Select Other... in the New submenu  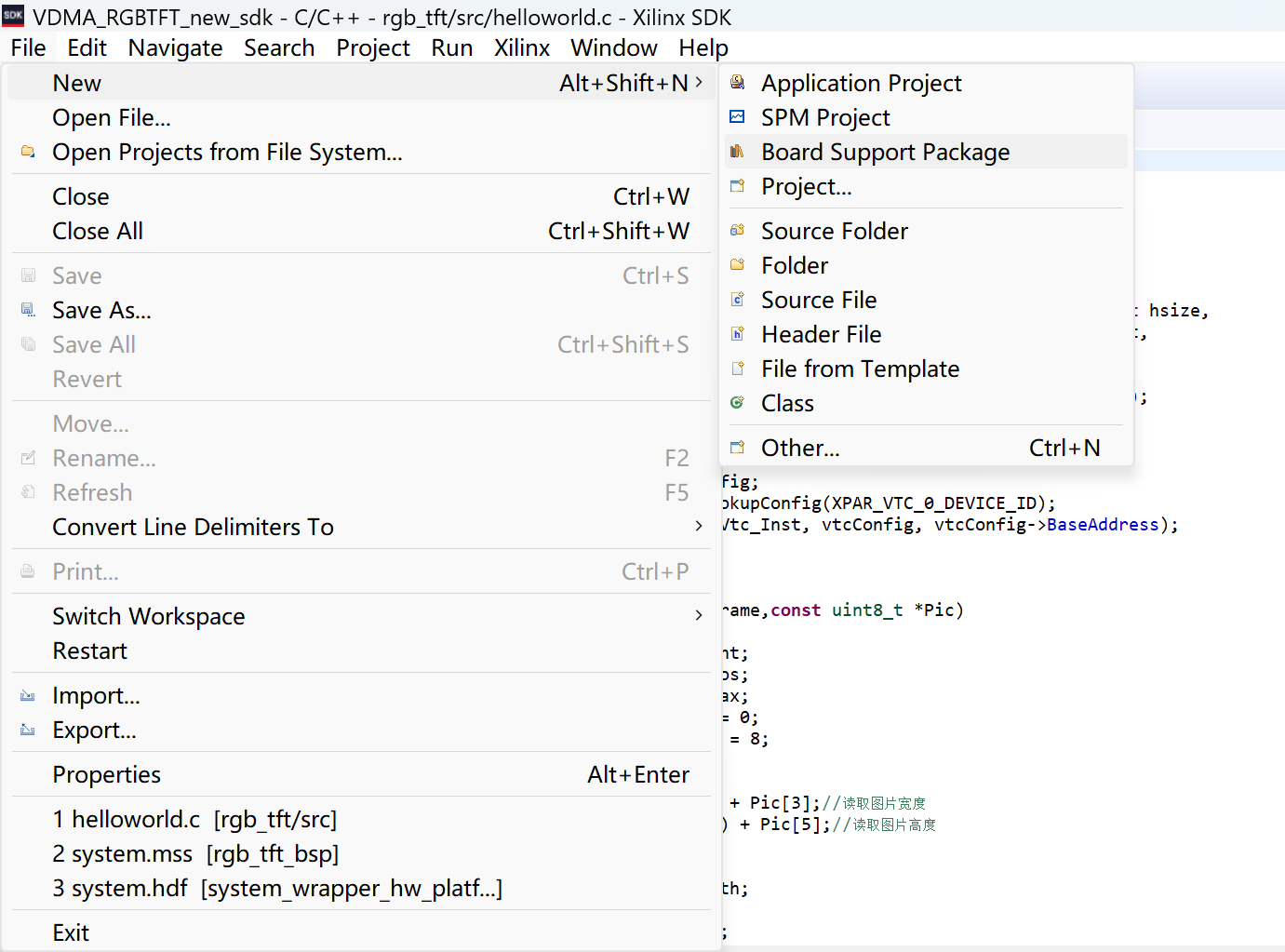click(x=926, y=448)
